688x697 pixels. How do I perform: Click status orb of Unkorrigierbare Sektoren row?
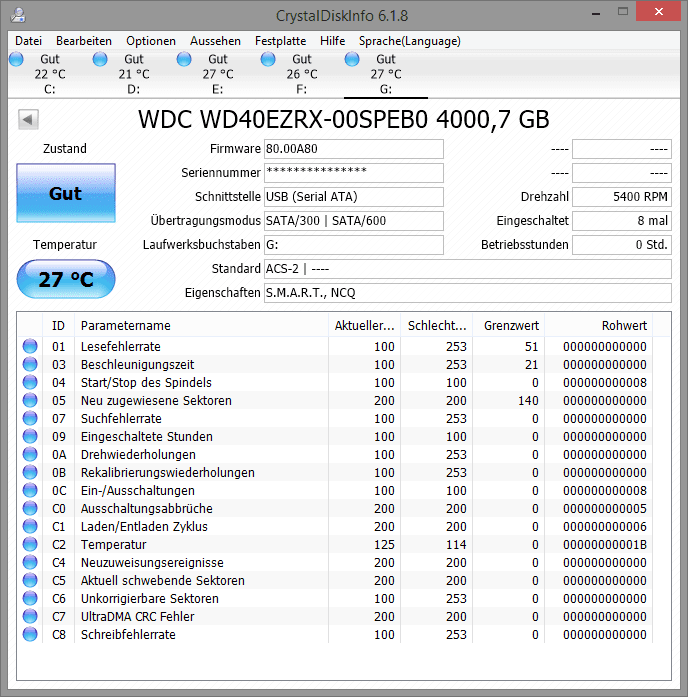tap(30, 598)
